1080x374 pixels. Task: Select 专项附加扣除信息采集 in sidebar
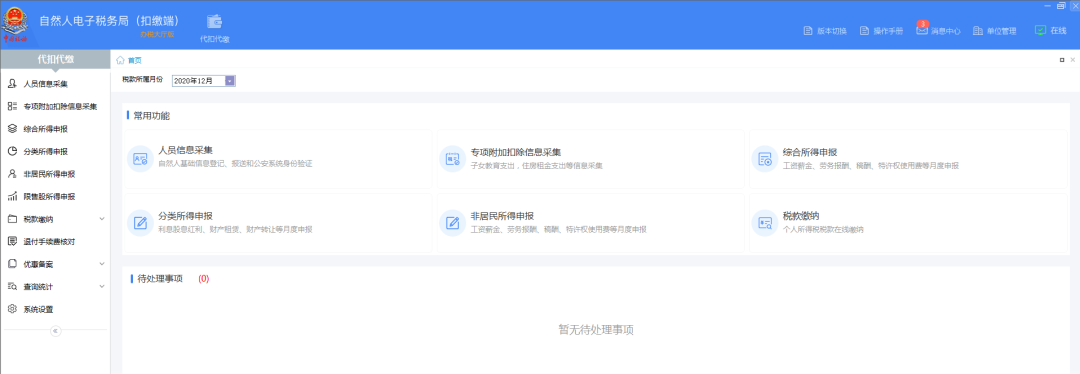(x=55, y=107)
